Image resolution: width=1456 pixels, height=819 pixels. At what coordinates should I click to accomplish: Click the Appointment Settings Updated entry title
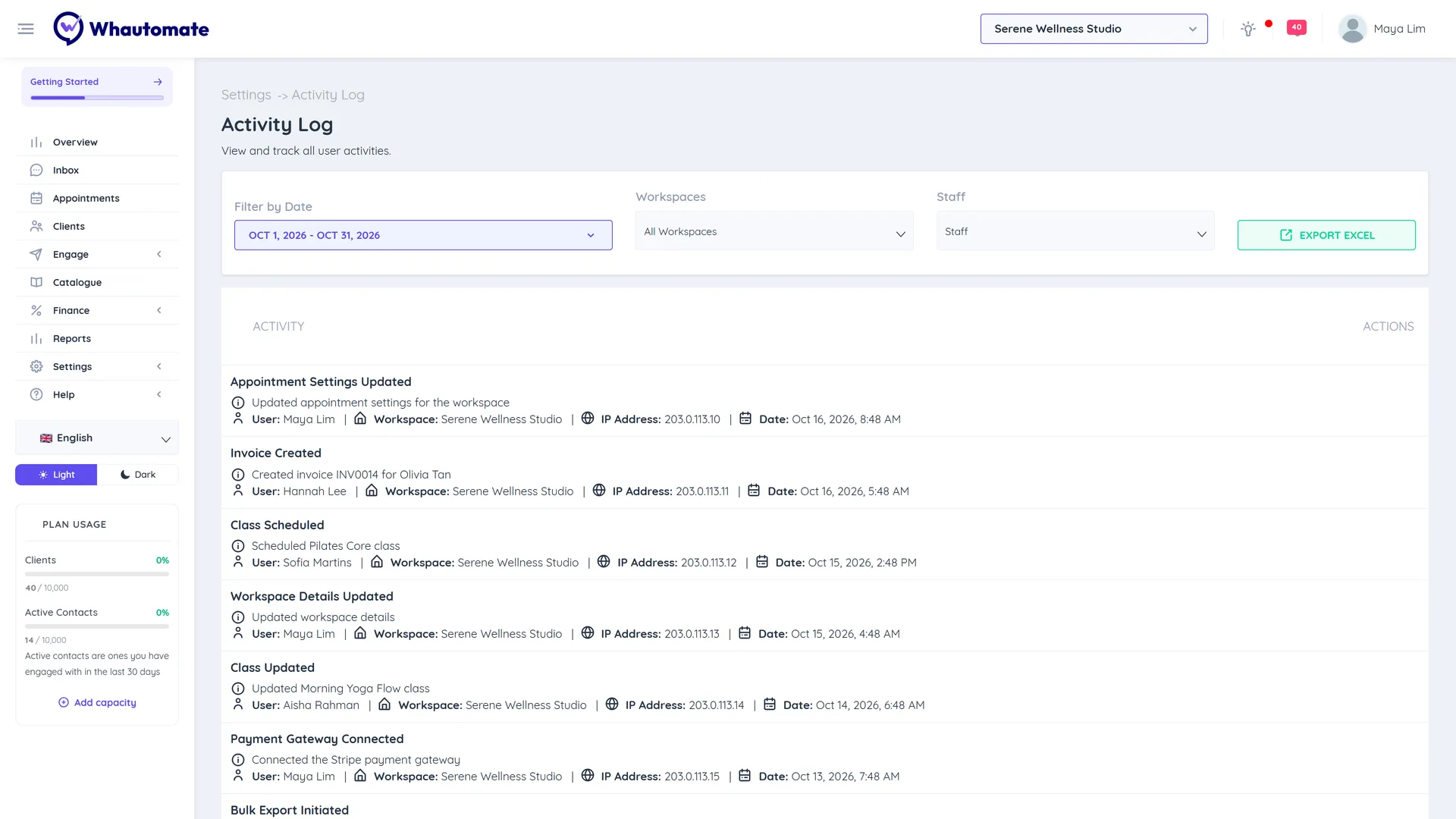click(x=321, y=382)
